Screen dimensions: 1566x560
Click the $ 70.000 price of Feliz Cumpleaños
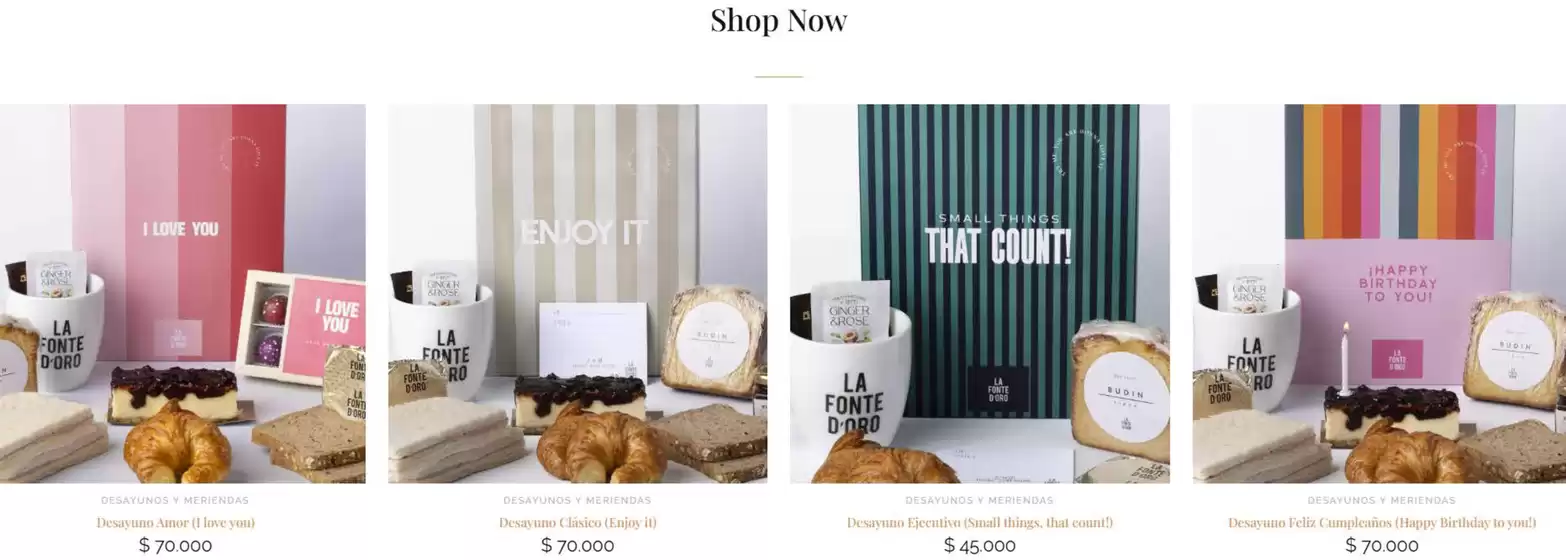pyautogui.click(x=1382, y=546)
